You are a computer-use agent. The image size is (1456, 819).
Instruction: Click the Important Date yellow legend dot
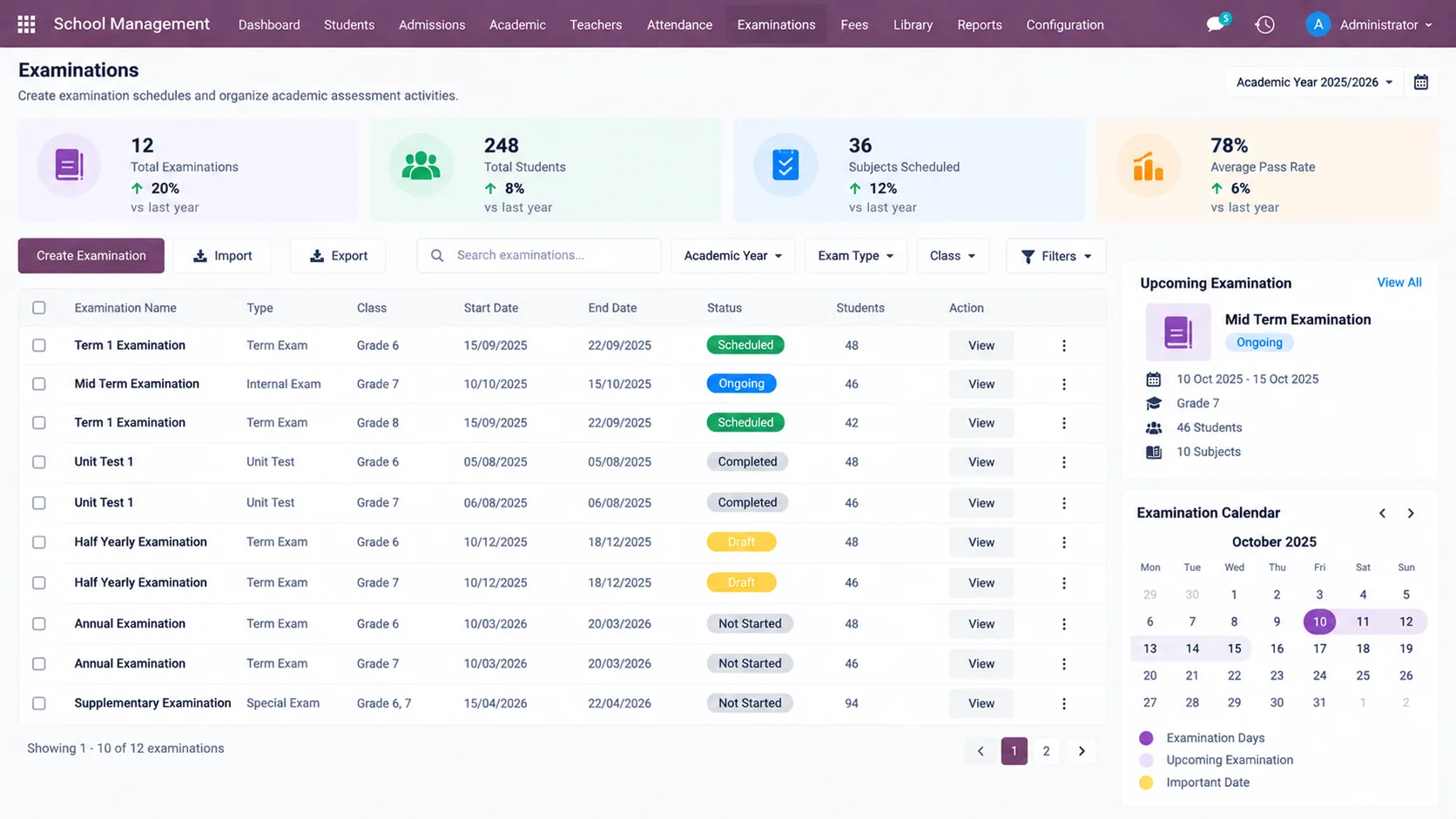tap(1146, 782)
